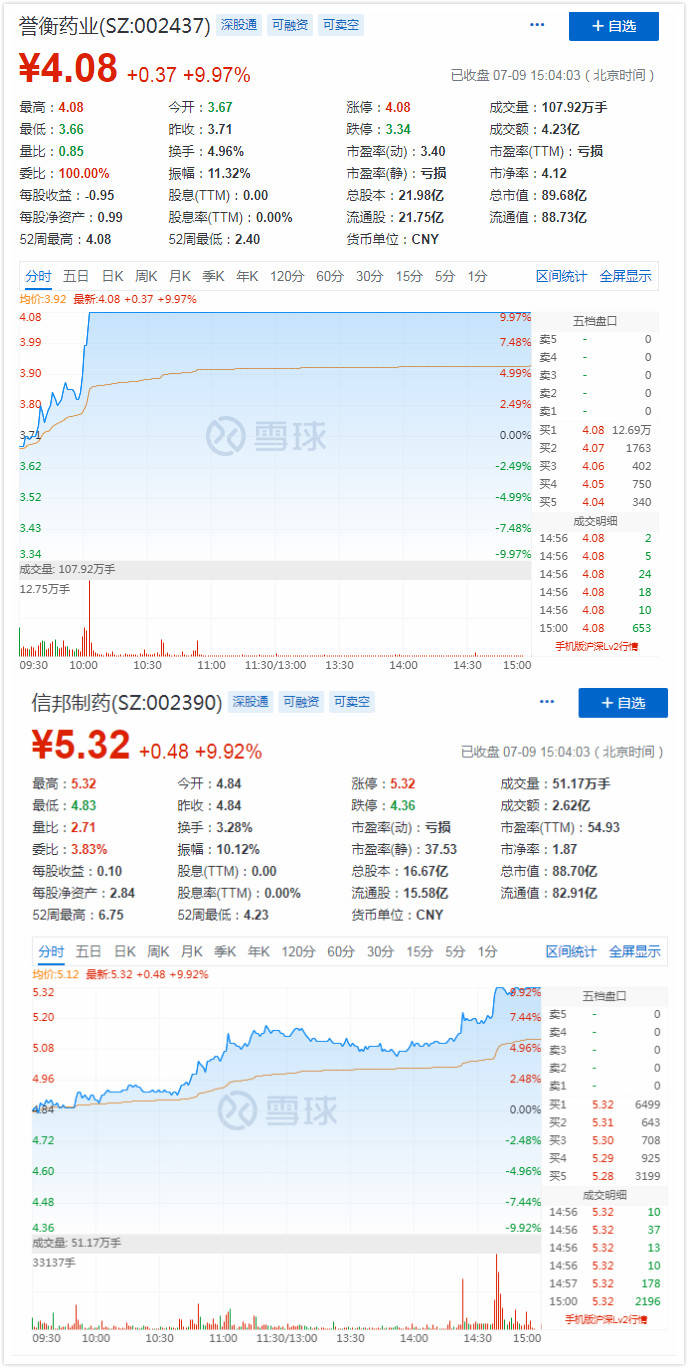Add 信邦制药 to watchlist with 自选 button

pyautogui.click(x=623, y=703)
